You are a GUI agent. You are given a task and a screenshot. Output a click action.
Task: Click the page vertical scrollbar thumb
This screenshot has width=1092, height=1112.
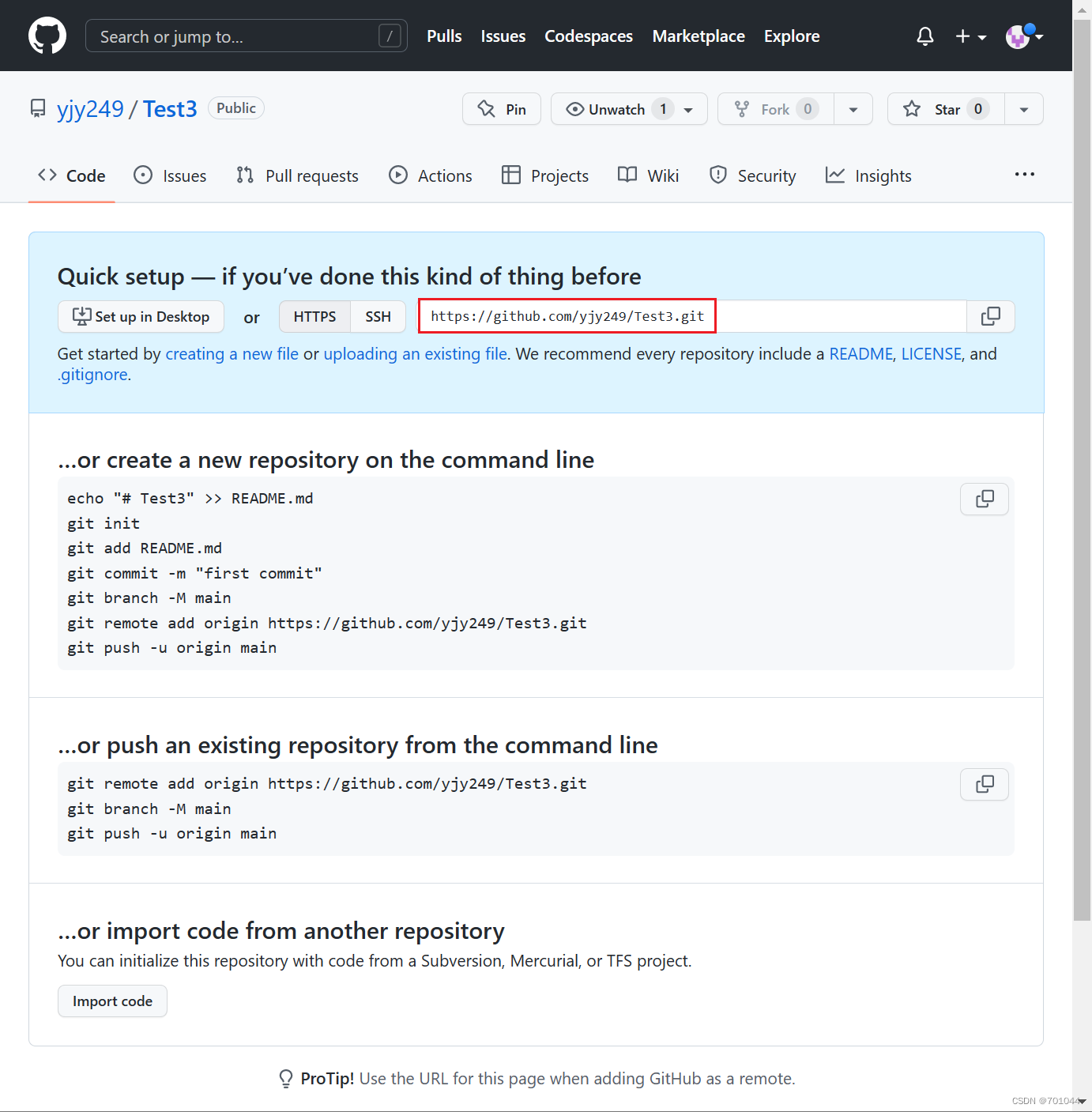[x=1082, y=470]
